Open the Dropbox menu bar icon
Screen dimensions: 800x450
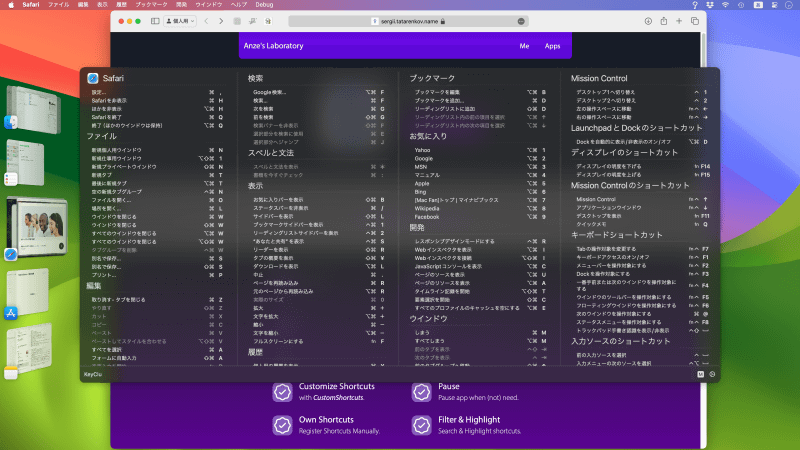(x=710, y=5)
